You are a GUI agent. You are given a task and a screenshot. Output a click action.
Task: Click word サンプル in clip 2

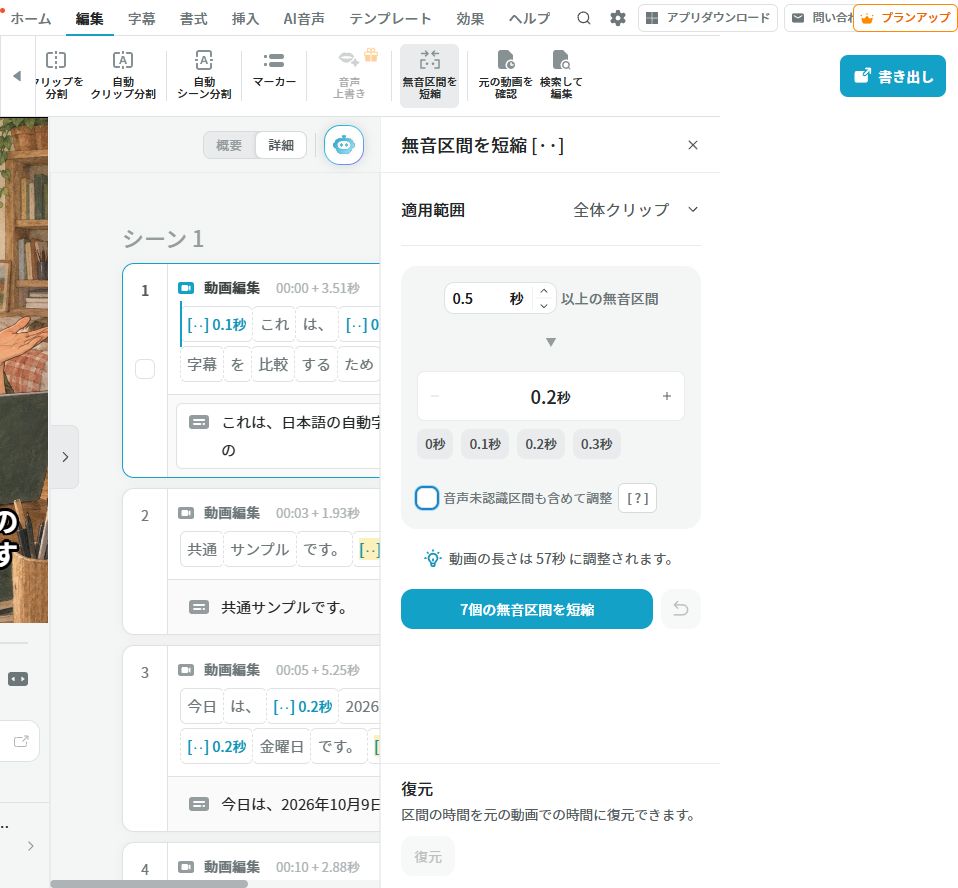coord(260,549)
